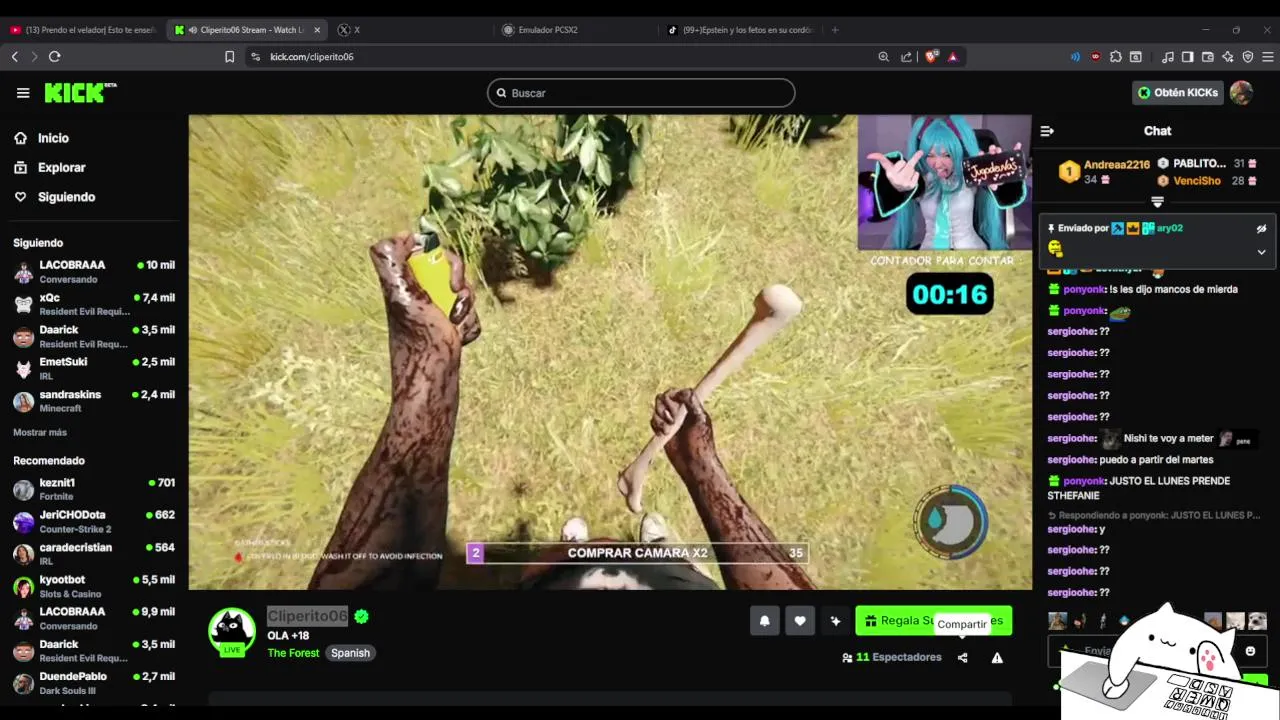Go back in browser history
1280x720 pixels.
[x=15, y=57]
